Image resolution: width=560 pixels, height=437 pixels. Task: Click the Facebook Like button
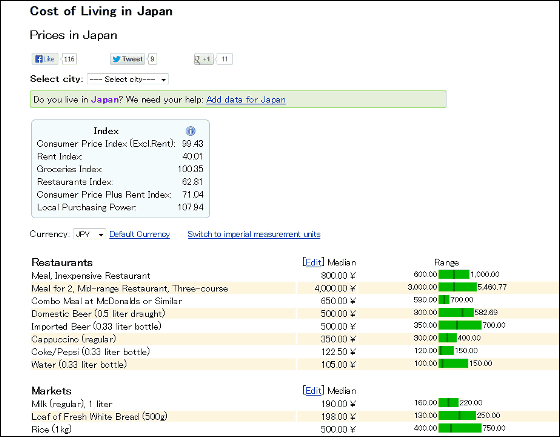(45, 59)
